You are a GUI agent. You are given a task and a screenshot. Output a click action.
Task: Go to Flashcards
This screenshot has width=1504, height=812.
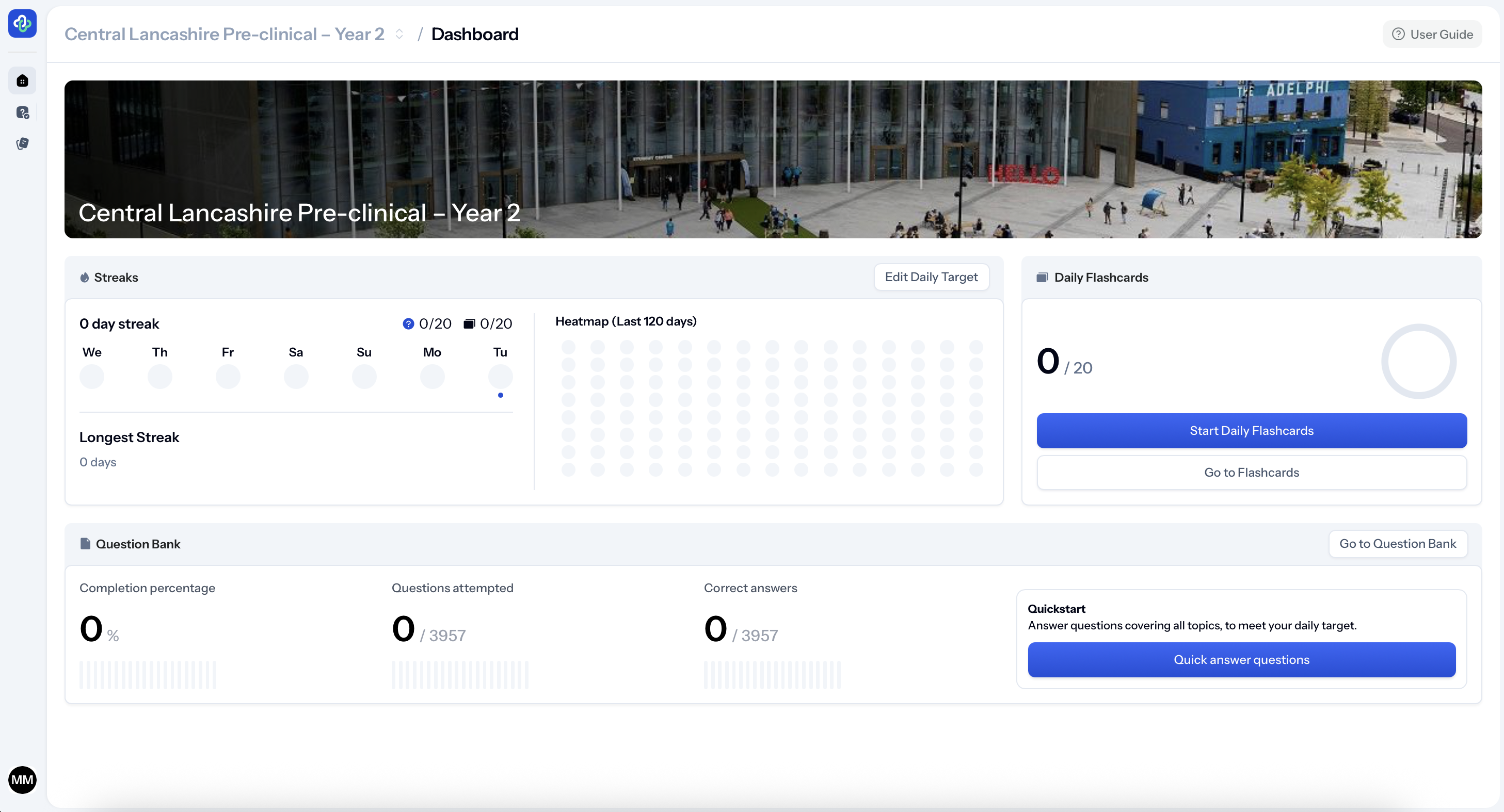[x=1251, y=472]
